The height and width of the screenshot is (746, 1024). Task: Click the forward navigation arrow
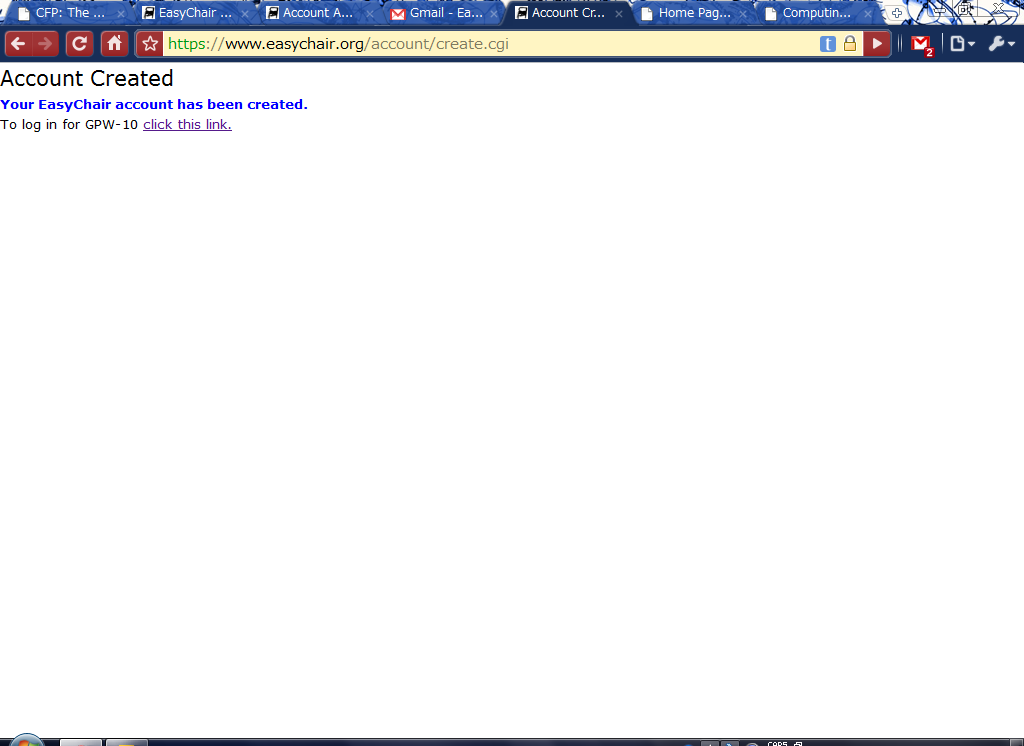(x=45, y=44)
